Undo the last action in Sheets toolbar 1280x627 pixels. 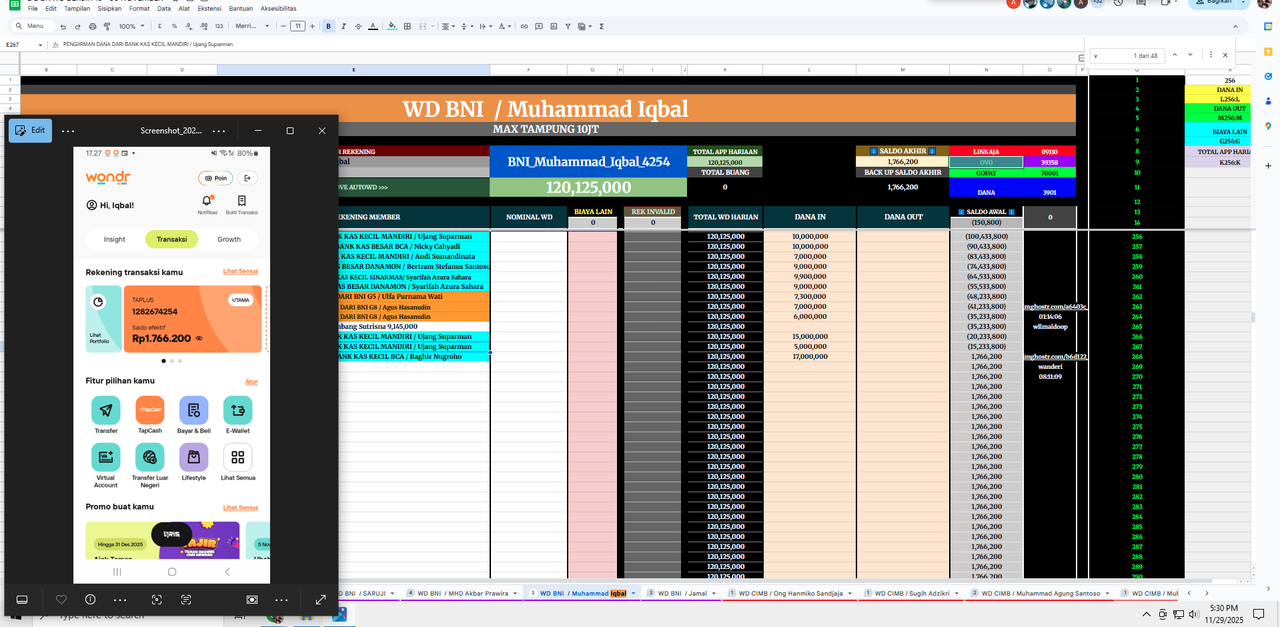click(63, 26)
